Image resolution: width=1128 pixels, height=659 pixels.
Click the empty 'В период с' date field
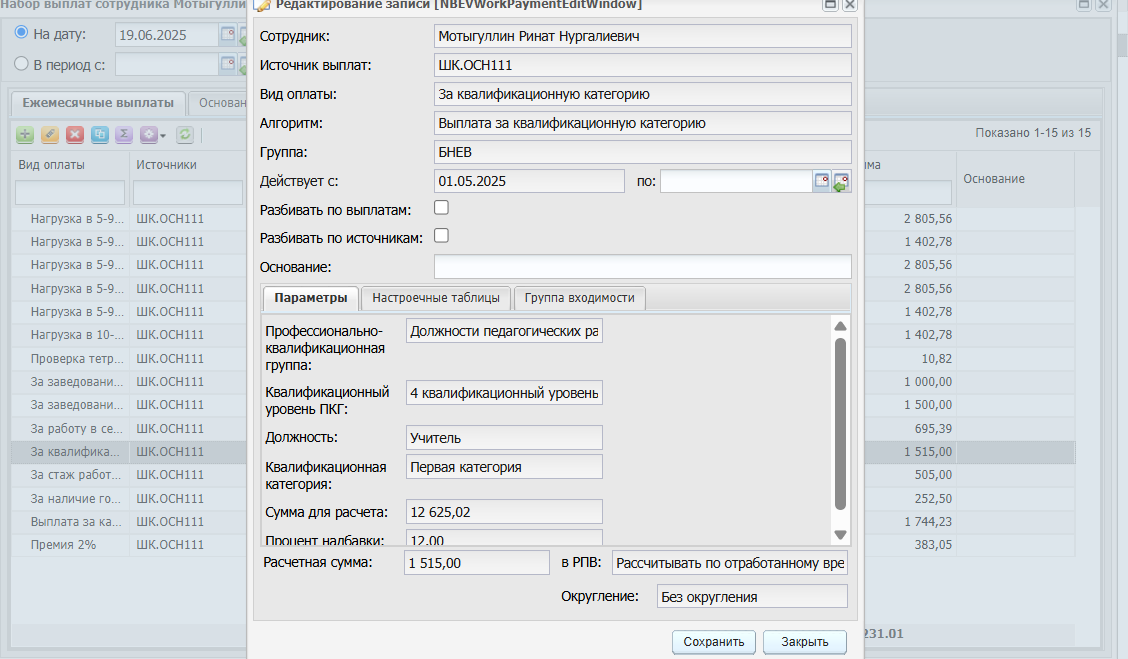166,64
